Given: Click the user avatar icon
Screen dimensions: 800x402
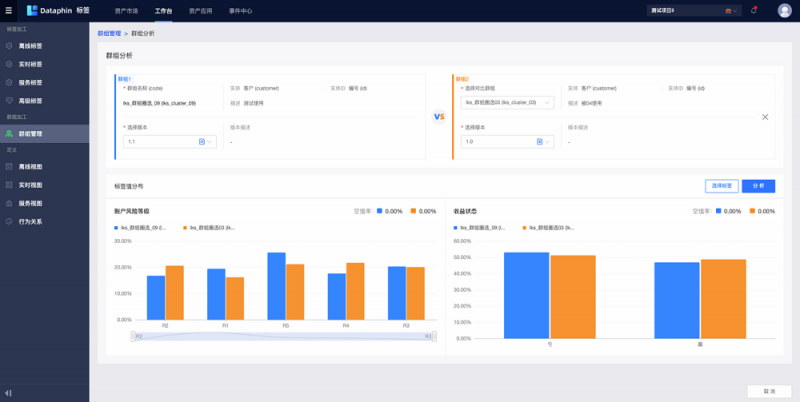Looking at the screenshot, I should [x=784, y=10].
